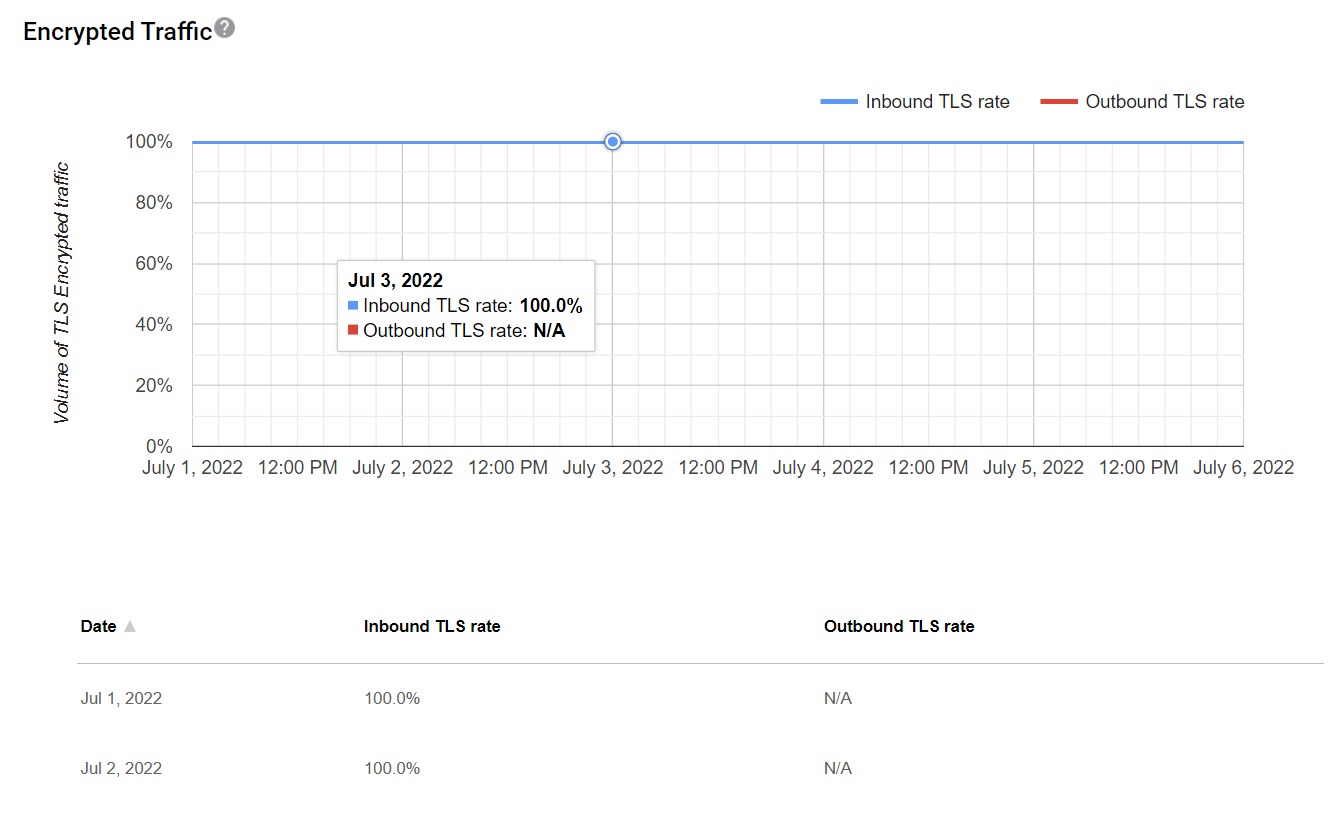Toggle Outbound TLS rate legend entry
Viewport: 1343px width, 821px height.
[1164, 102]
